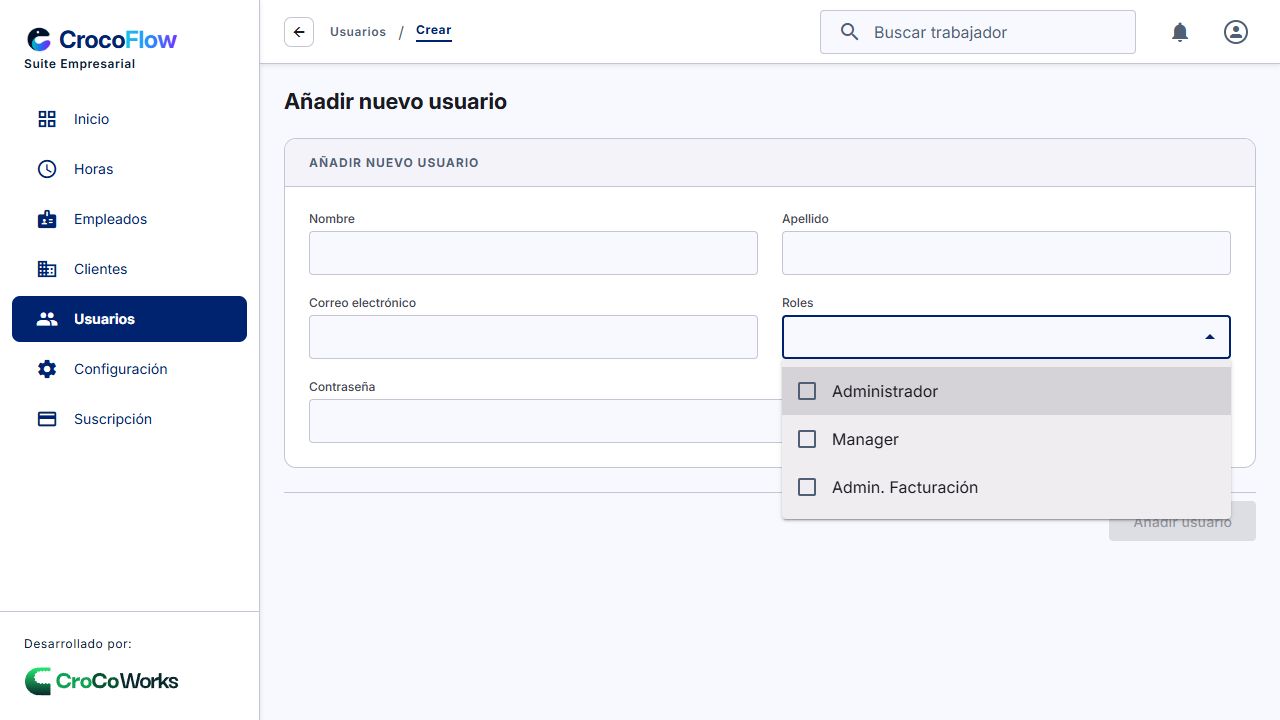Viewport: 1280px width, 720px height.
Task: Click the Usuarios people icon
Action: coord(47,319)
